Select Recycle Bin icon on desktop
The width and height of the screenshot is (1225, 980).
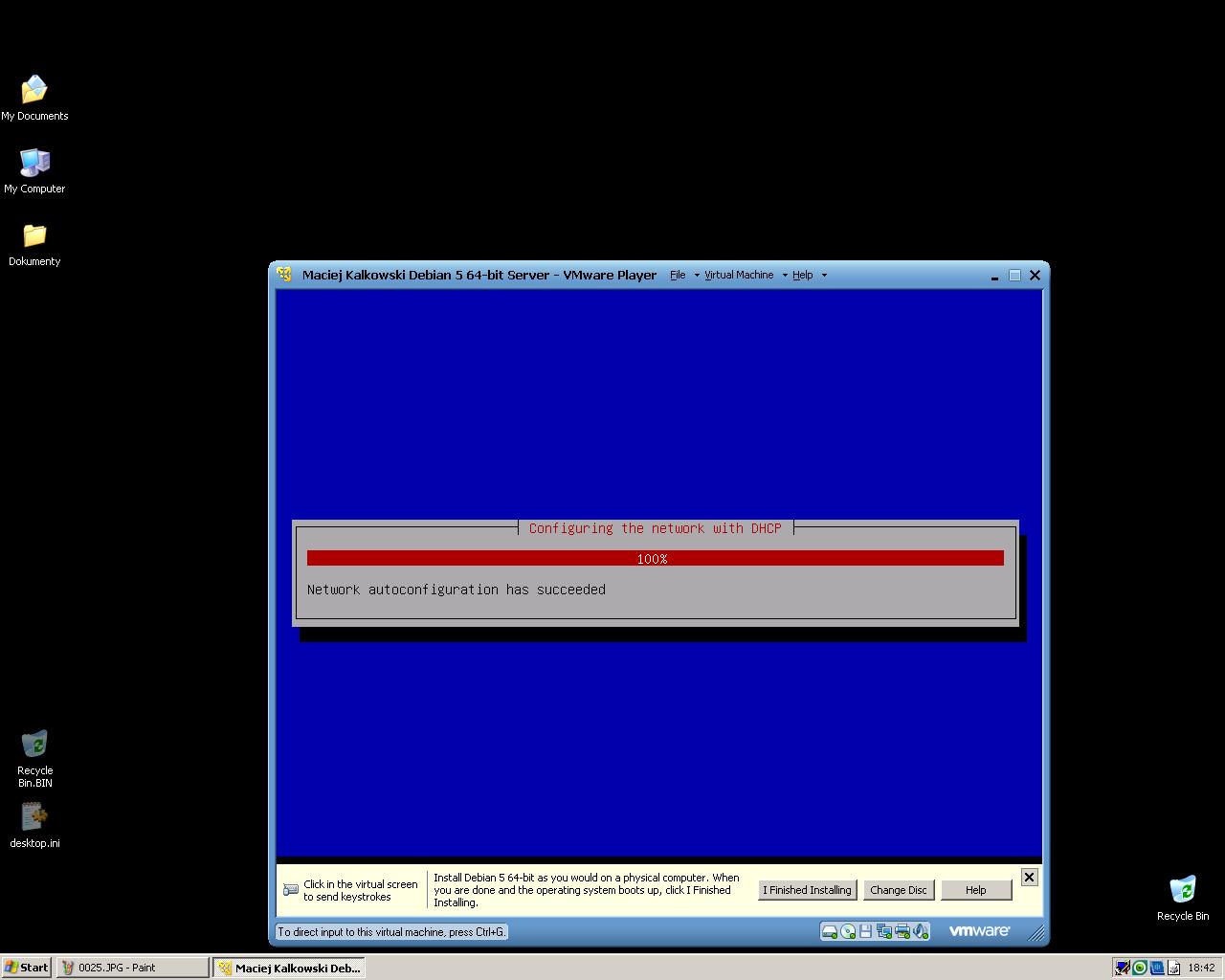1183,898
